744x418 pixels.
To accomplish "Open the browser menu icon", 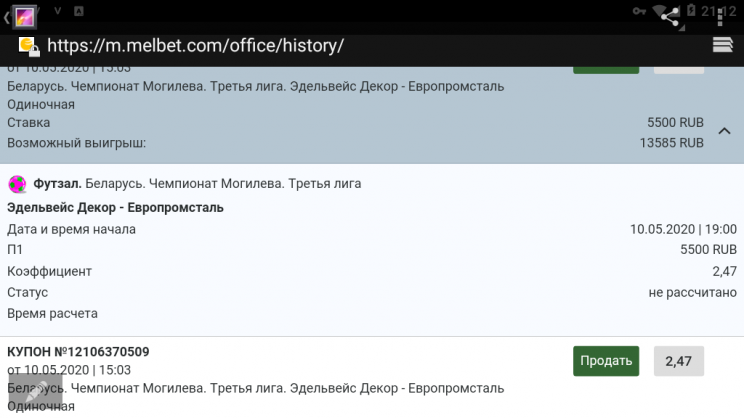I will point(722,45).
